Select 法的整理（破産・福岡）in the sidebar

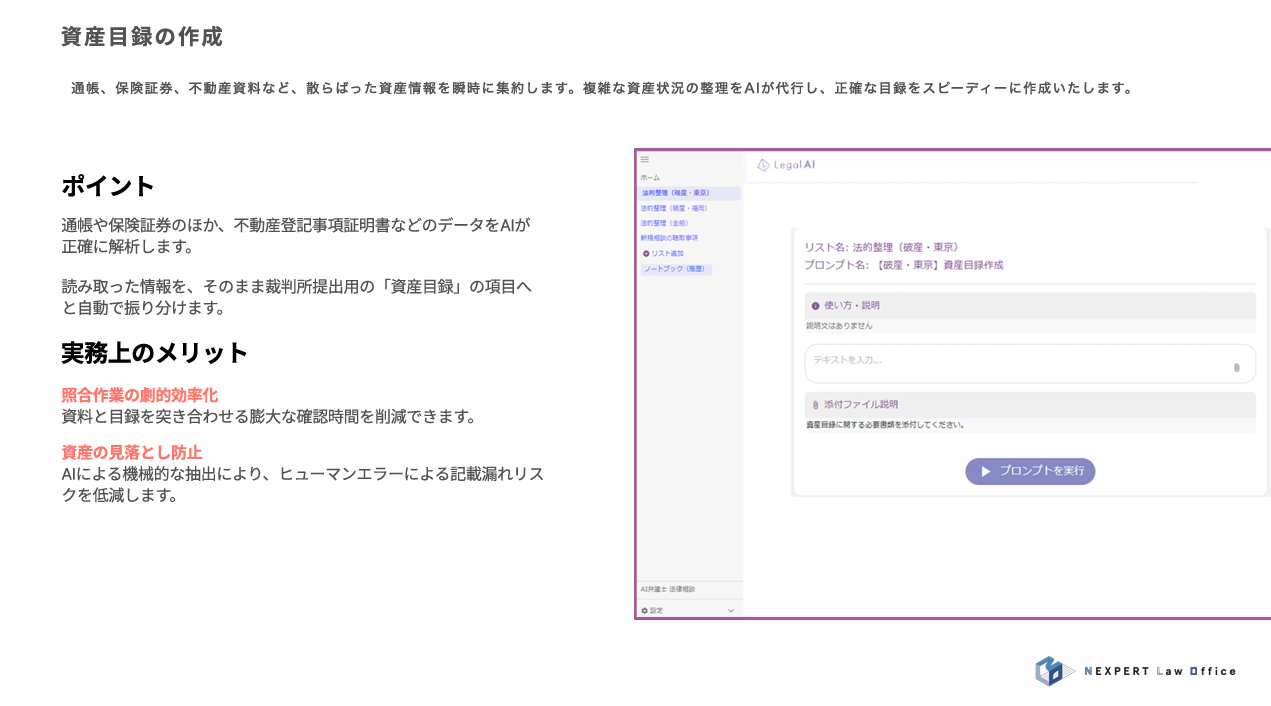pyautogui.click(x=675, y=207)
